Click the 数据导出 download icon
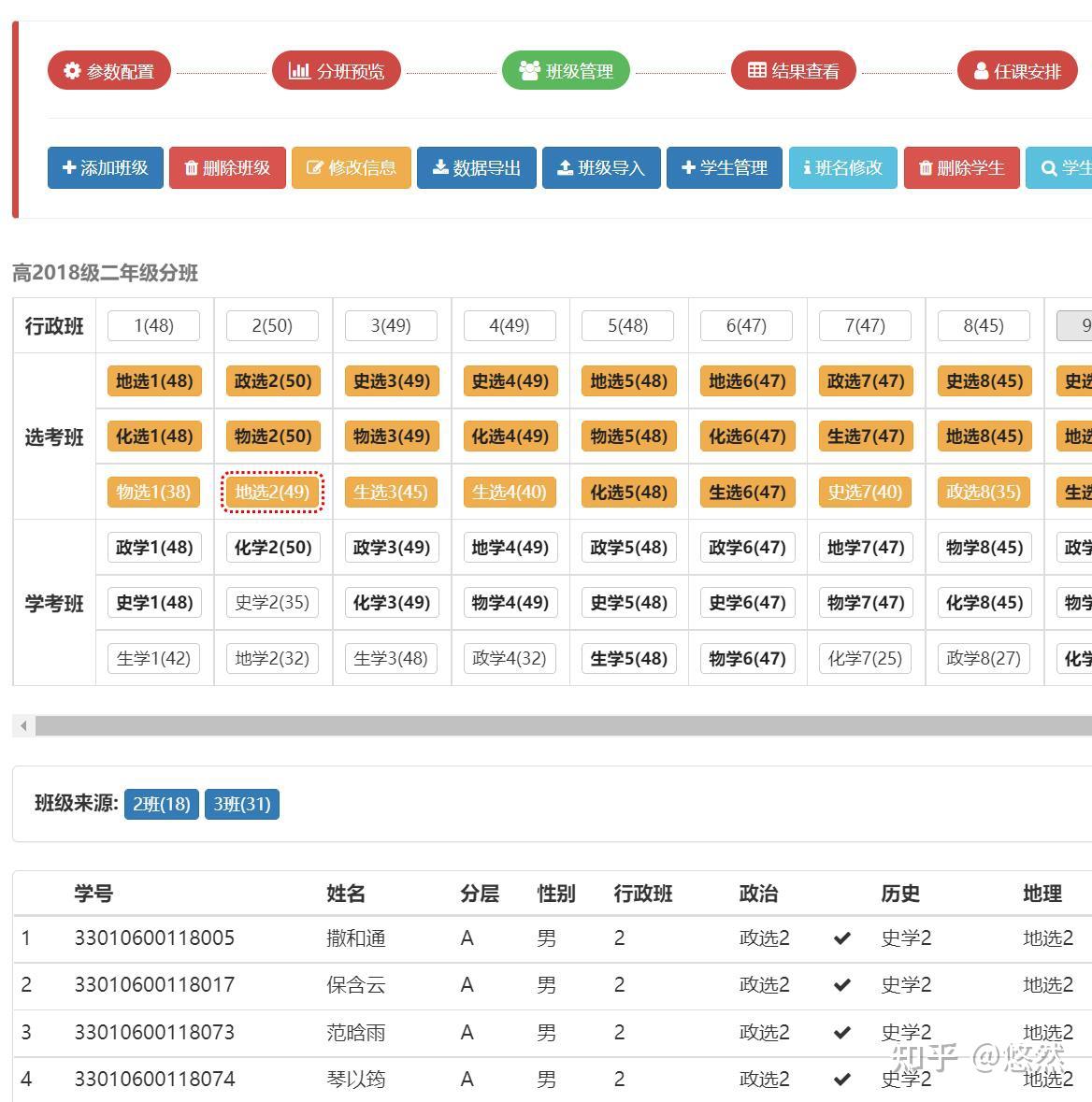Image resolution: width=1092 pixels, height=1102 pixels. tap(439, 168)
